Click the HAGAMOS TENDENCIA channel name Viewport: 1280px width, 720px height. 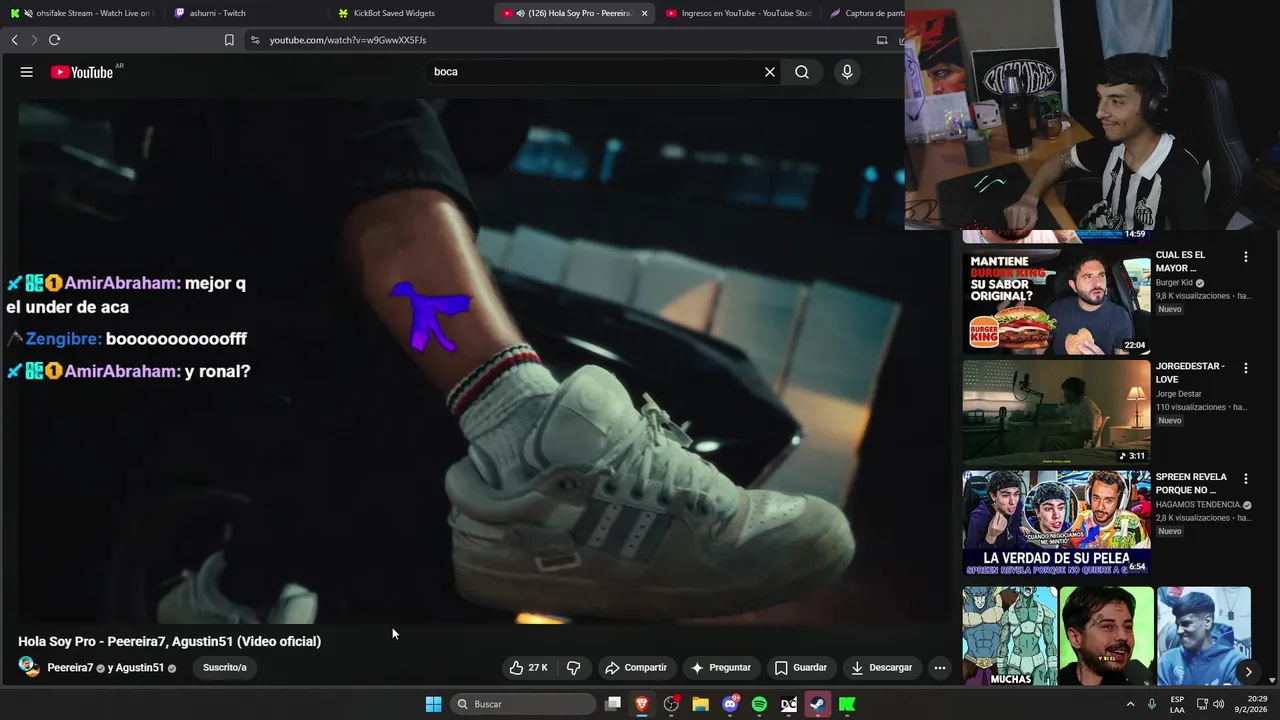click(1198, 505)
